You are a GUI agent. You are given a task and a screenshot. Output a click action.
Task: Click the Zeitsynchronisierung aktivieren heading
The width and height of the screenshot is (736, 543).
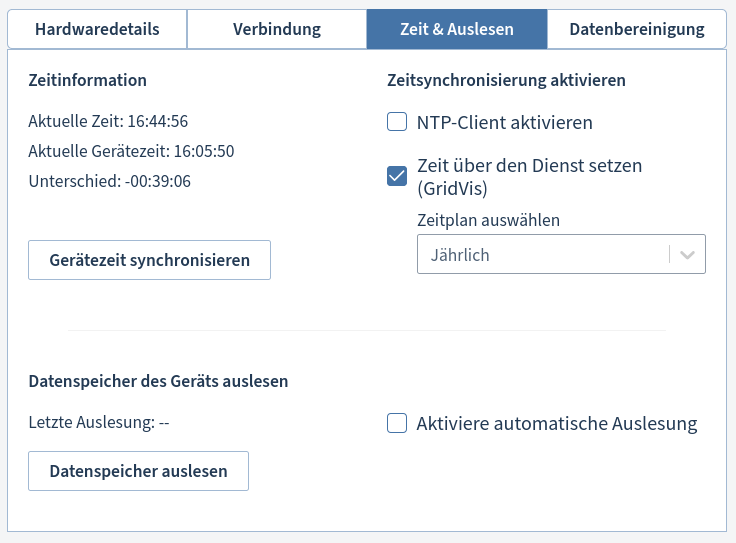506,80
